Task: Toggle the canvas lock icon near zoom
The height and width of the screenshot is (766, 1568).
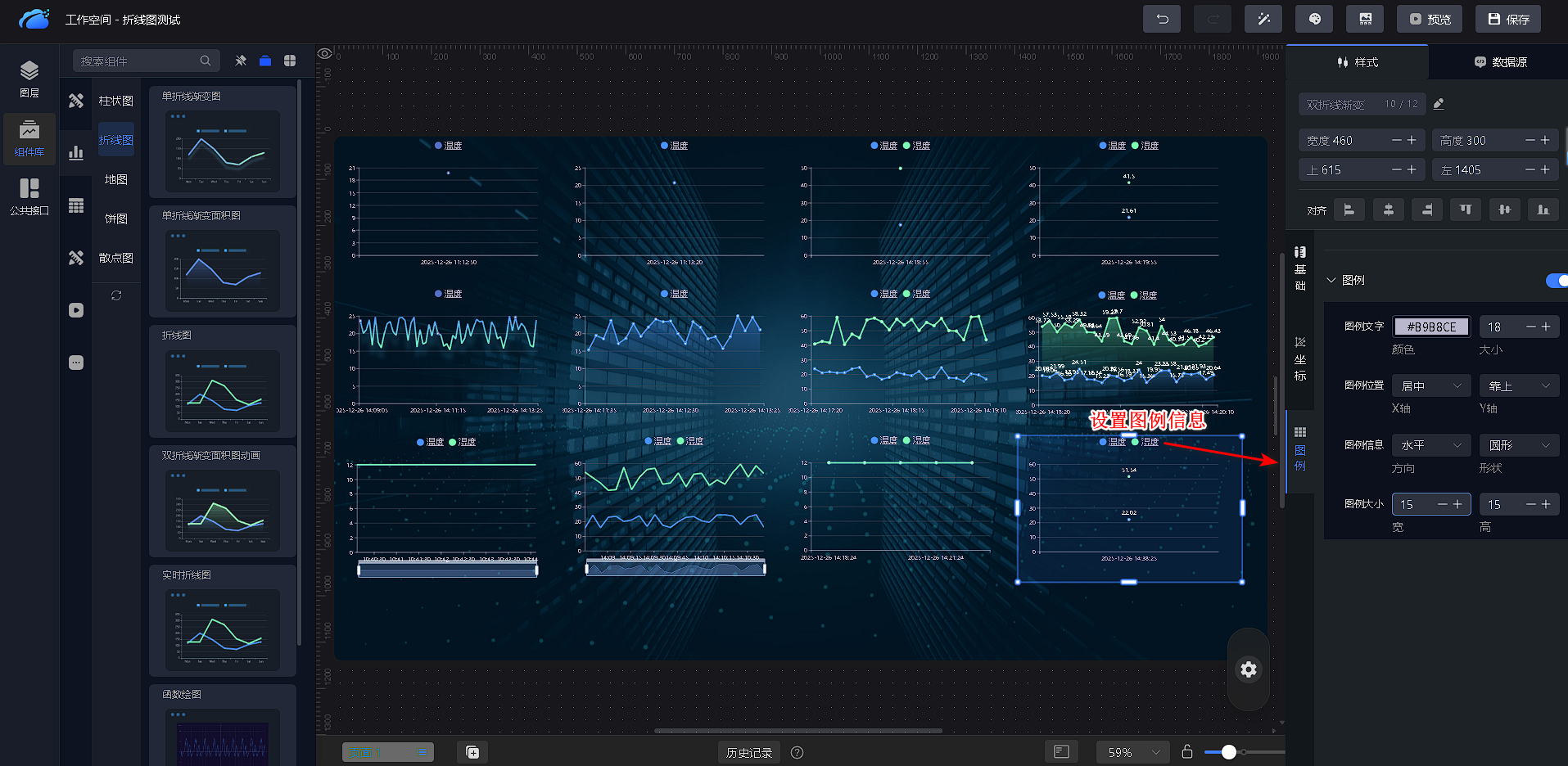Action: [1186, 751]
